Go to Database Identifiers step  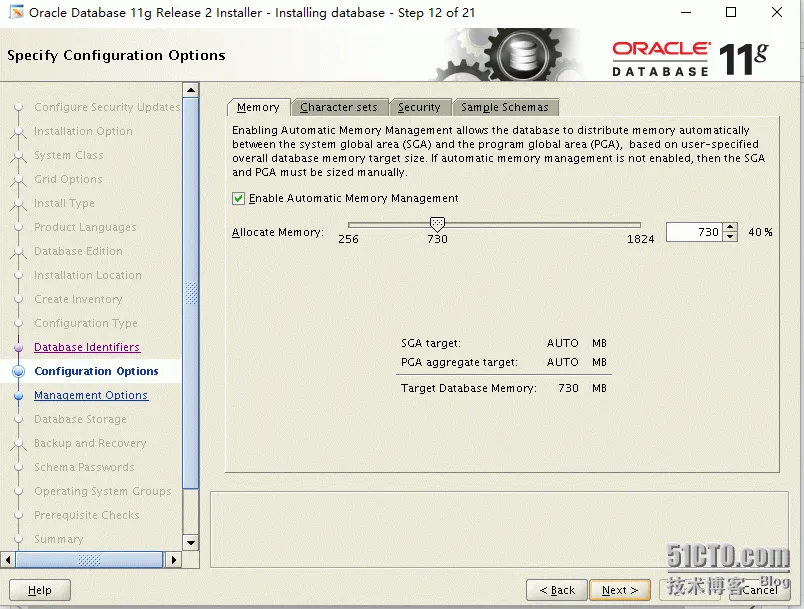[x=87, y=347]
